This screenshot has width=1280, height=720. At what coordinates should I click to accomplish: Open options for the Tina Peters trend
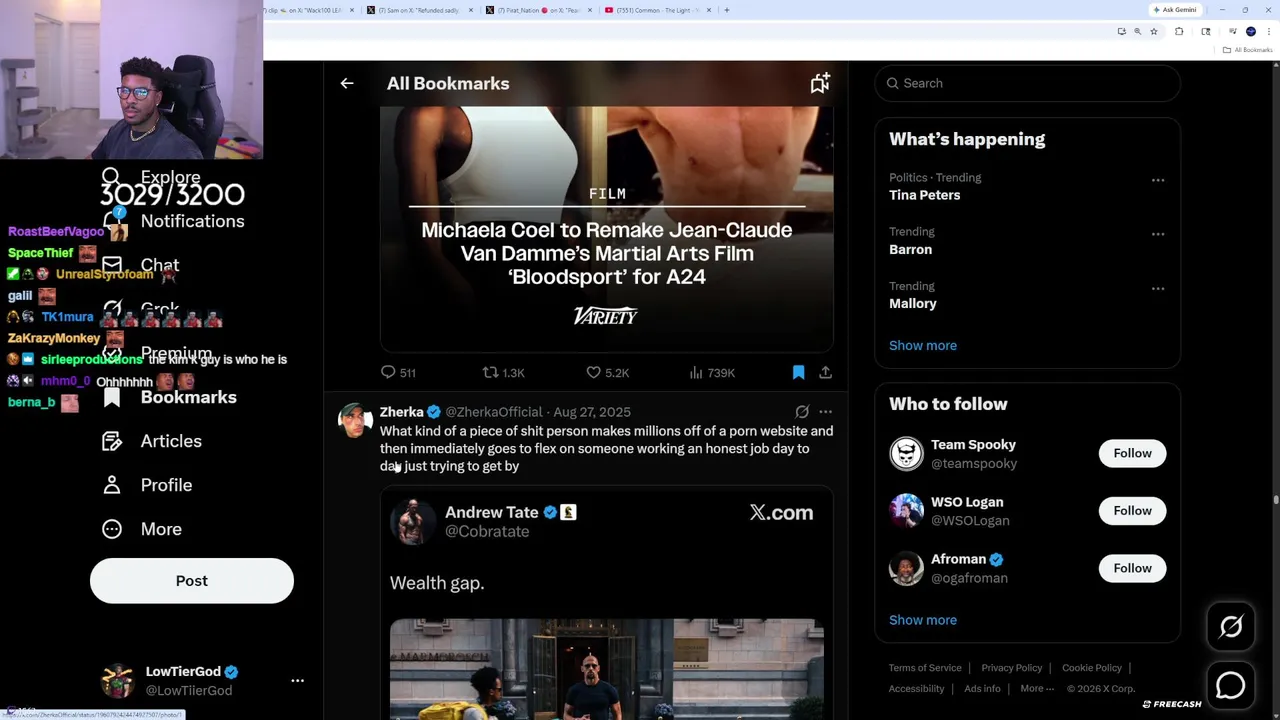(1158, 180)
